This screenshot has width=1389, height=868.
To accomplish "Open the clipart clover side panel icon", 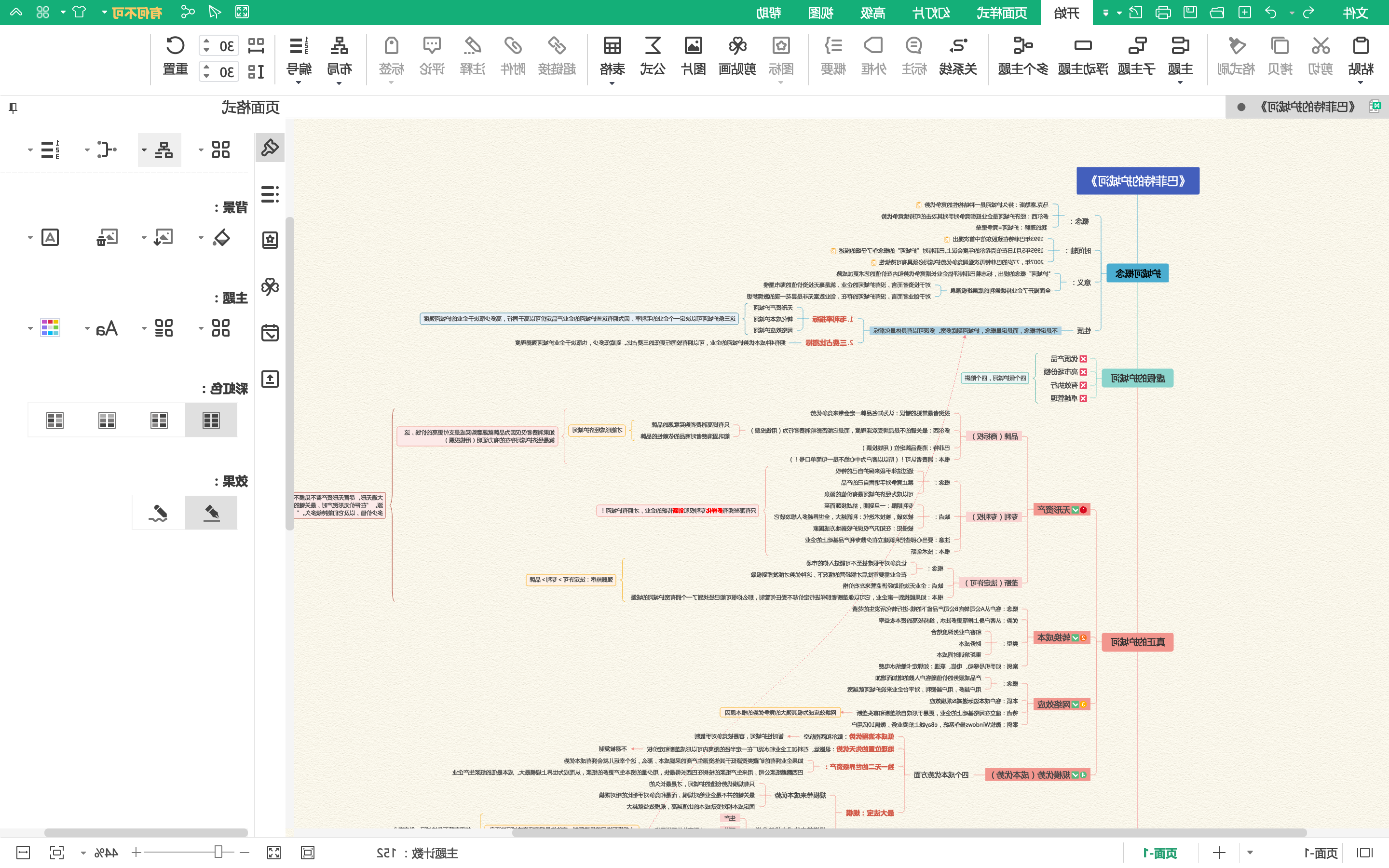I will 270,286.
